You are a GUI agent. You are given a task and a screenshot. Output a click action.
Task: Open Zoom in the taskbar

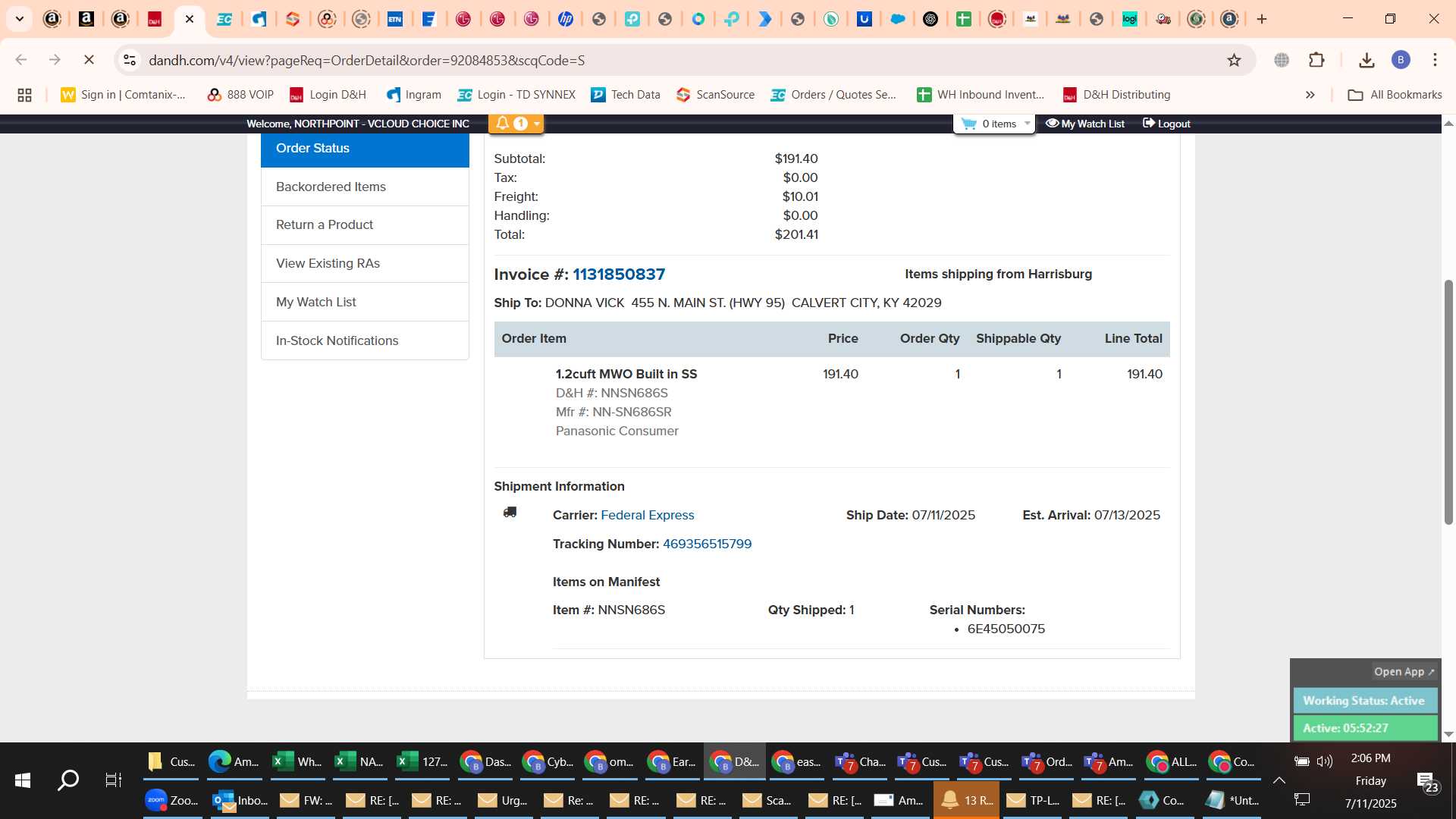click(172, 800)
